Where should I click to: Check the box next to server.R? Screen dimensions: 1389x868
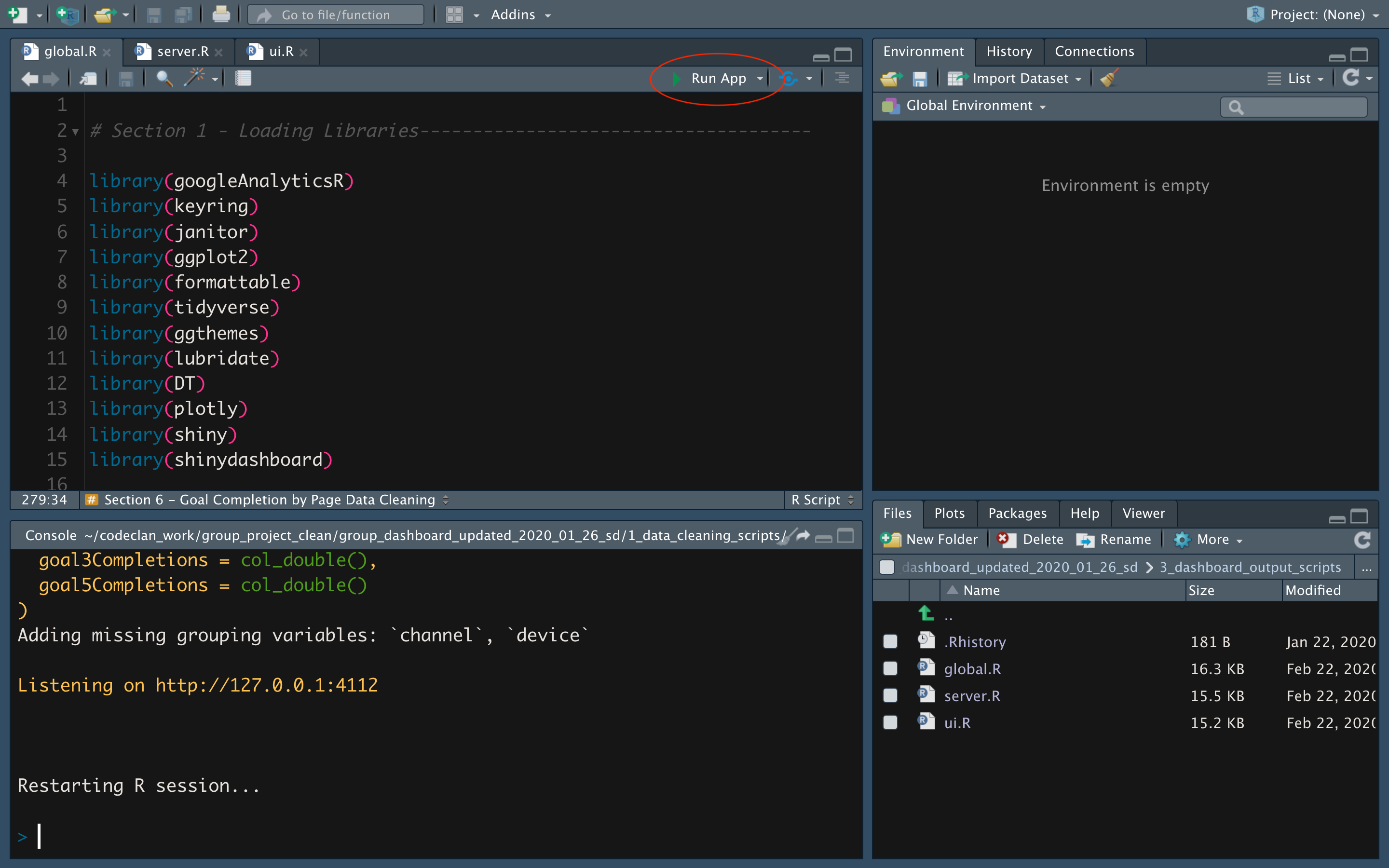click(x=890, y=695)
